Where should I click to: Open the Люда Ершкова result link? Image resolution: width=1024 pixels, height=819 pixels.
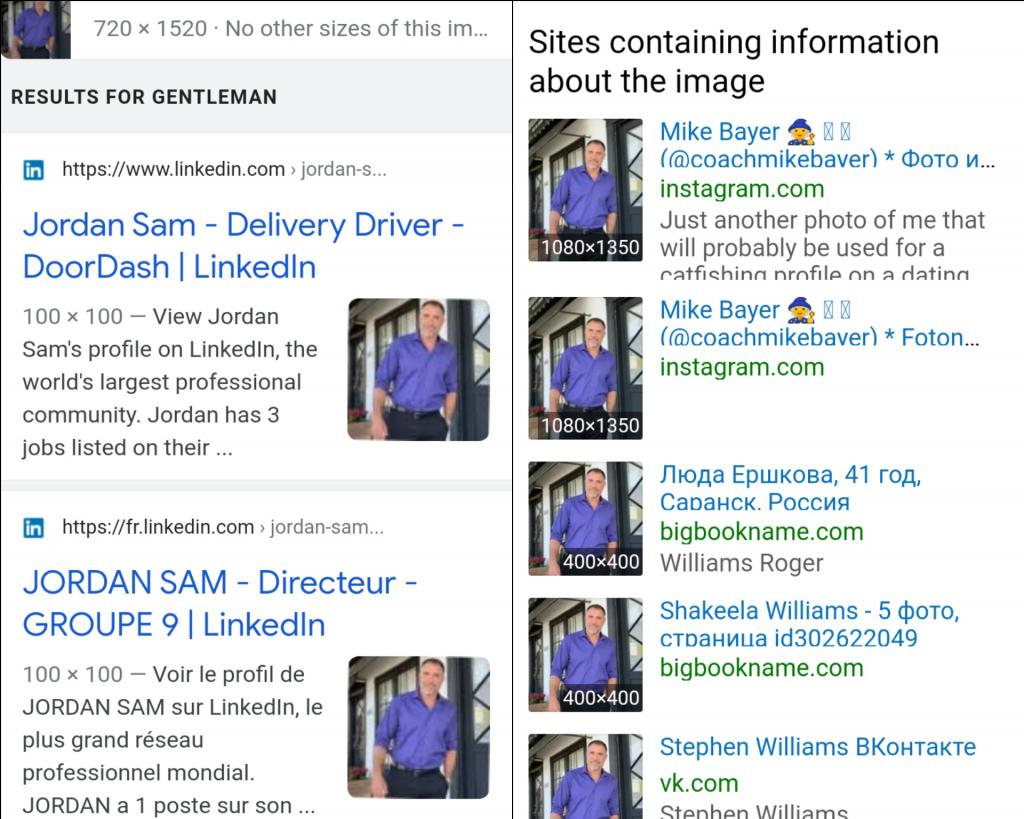(x=790, y=487)
